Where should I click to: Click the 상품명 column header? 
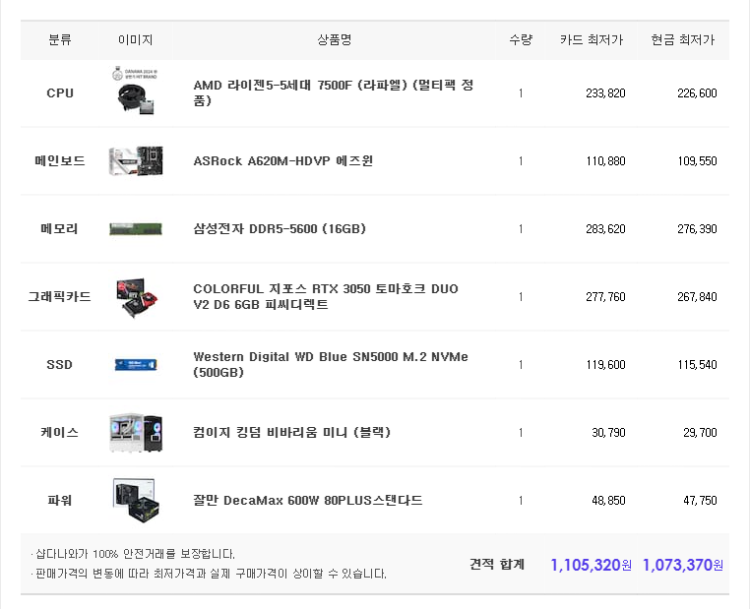(334, 40)
